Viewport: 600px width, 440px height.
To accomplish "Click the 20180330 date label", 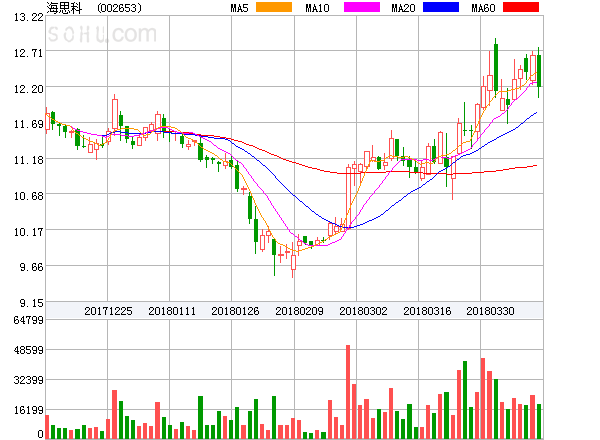I will 490,311.
